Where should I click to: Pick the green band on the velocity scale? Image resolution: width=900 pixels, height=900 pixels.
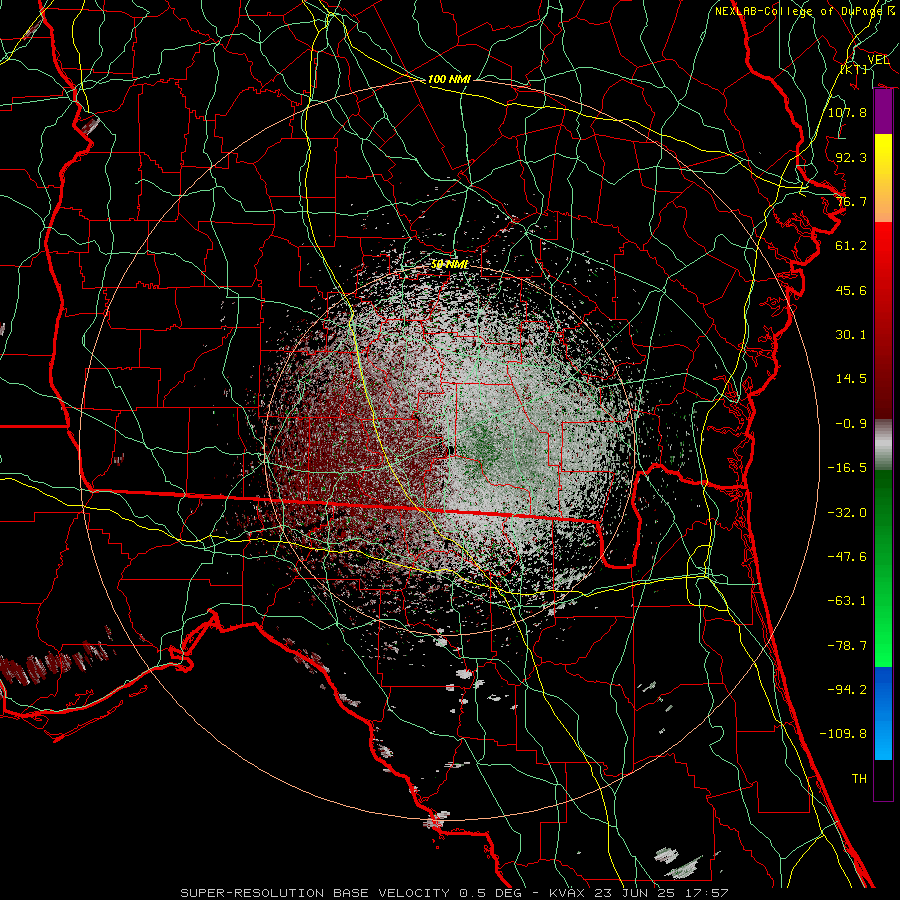point(883,568)
